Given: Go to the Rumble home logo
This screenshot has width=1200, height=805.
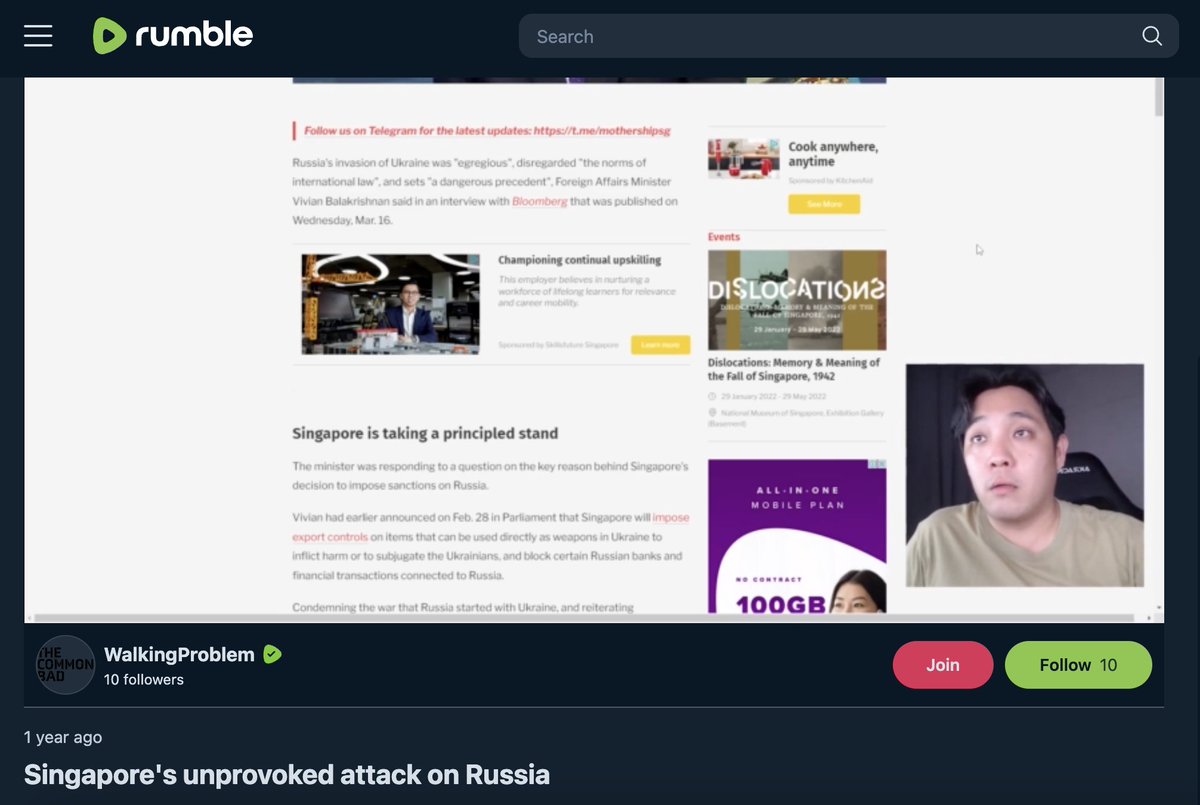Looking at the screenshot, I should 173,36.
